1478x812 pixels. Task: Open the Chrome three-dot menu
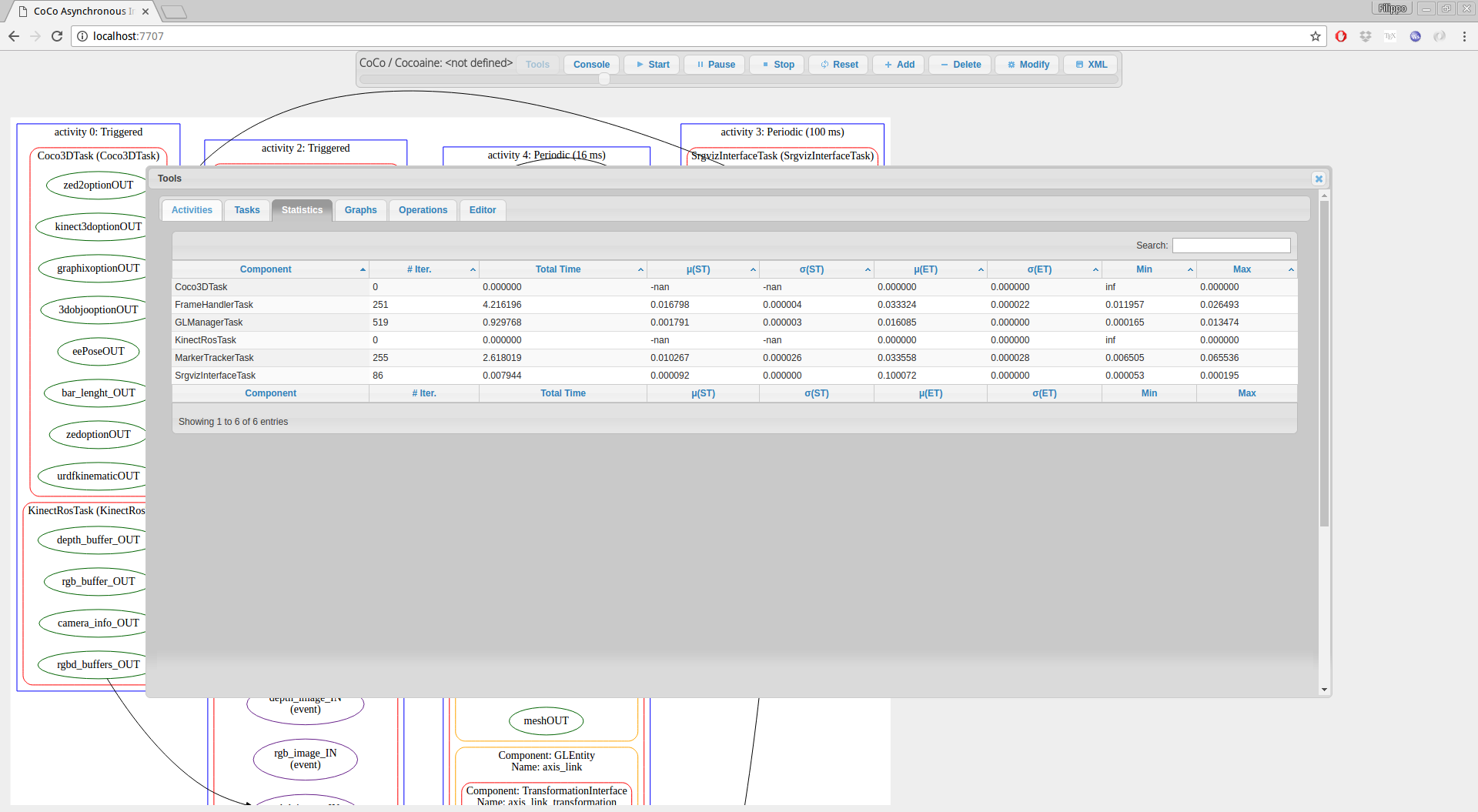click(x=1464, y=36)
